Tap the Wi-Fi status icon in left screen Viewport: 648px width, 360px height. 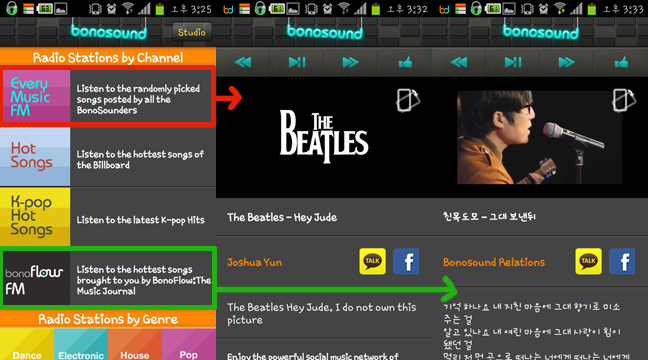click(x=128, y=9)
